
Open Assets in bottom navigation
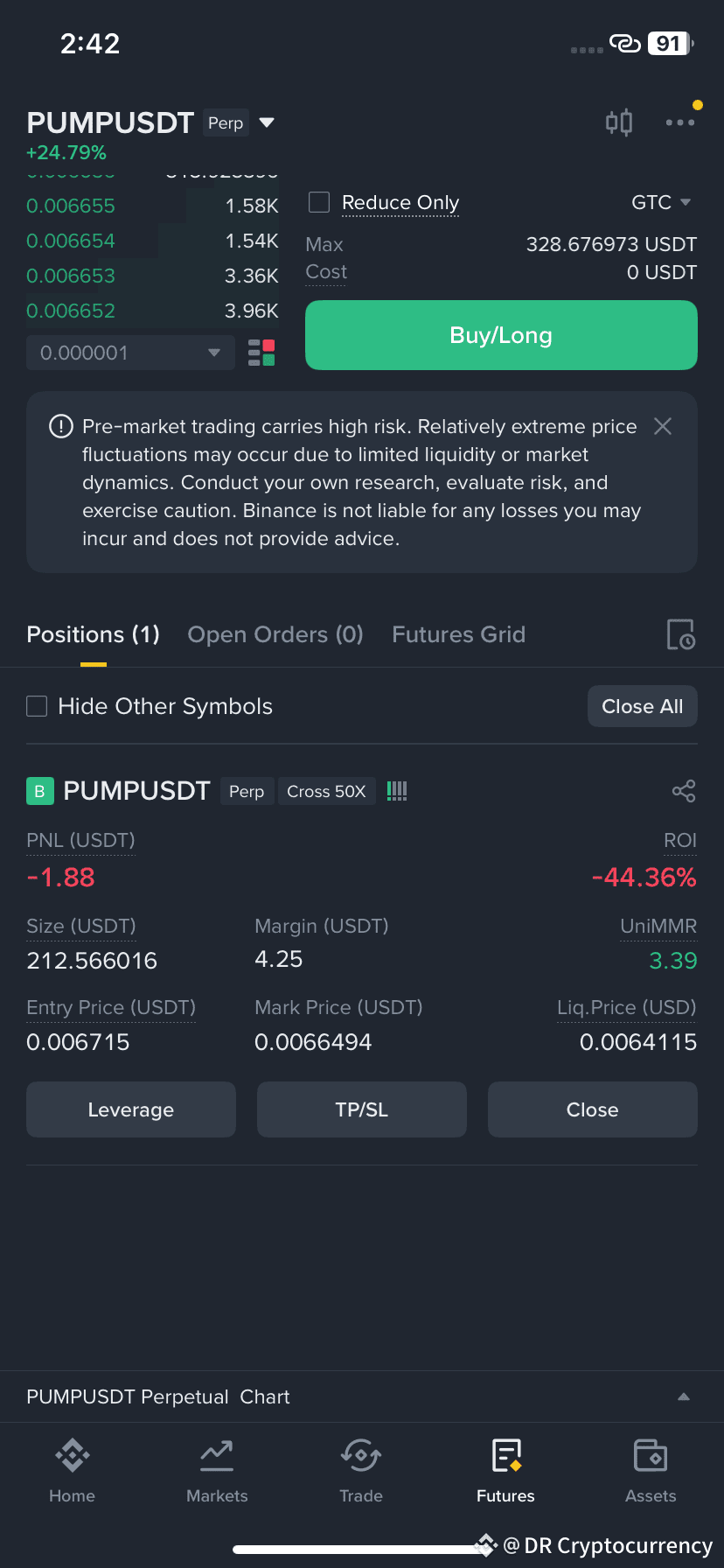[x=651, y=1471]
